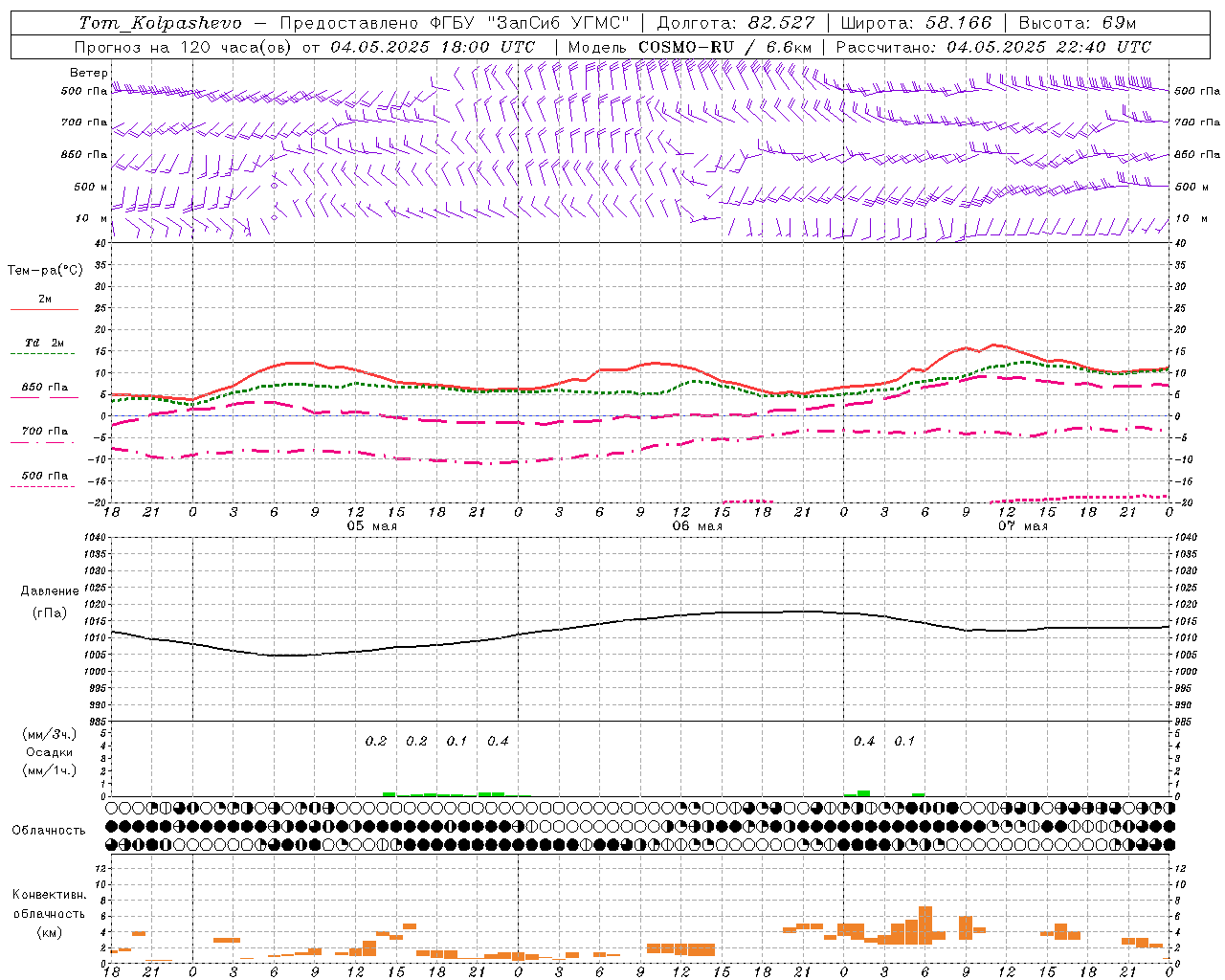
Task: Click the Конвективн. облачность panel label
Action: pyautogui.click(x=50, y=903)
